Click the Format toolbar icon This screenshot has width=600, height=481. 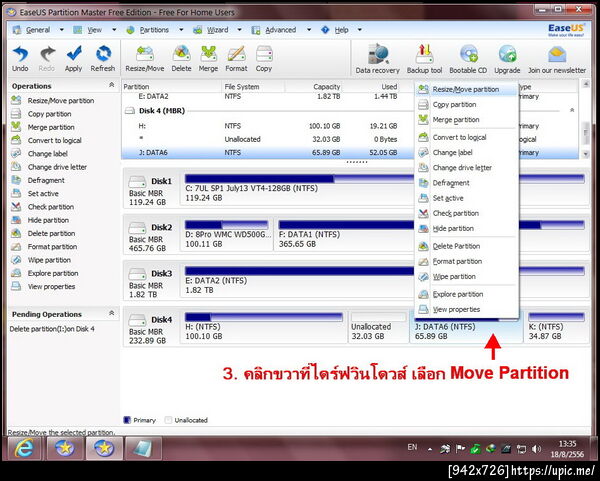(x=236, y=59)
